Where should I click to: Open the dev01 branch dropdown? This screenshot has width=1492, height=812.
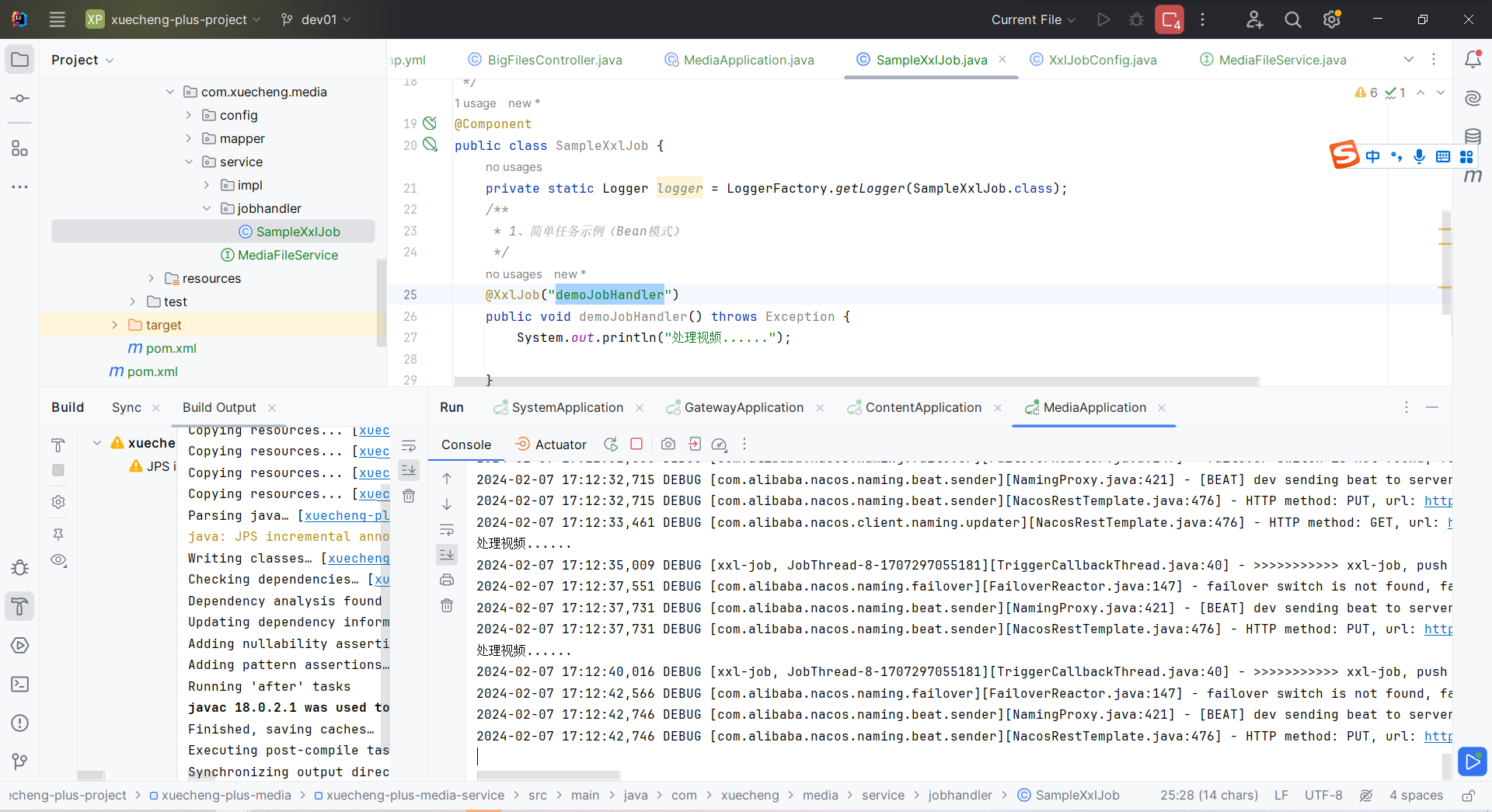(x=316, y=19)
